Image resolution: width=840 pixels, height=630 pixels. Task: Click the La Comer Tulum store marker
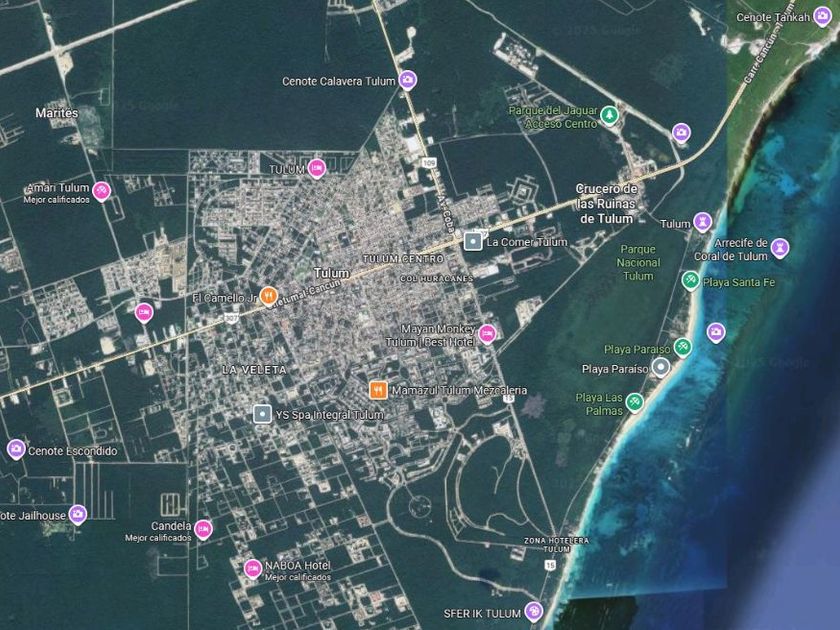(x=472, y=242)
